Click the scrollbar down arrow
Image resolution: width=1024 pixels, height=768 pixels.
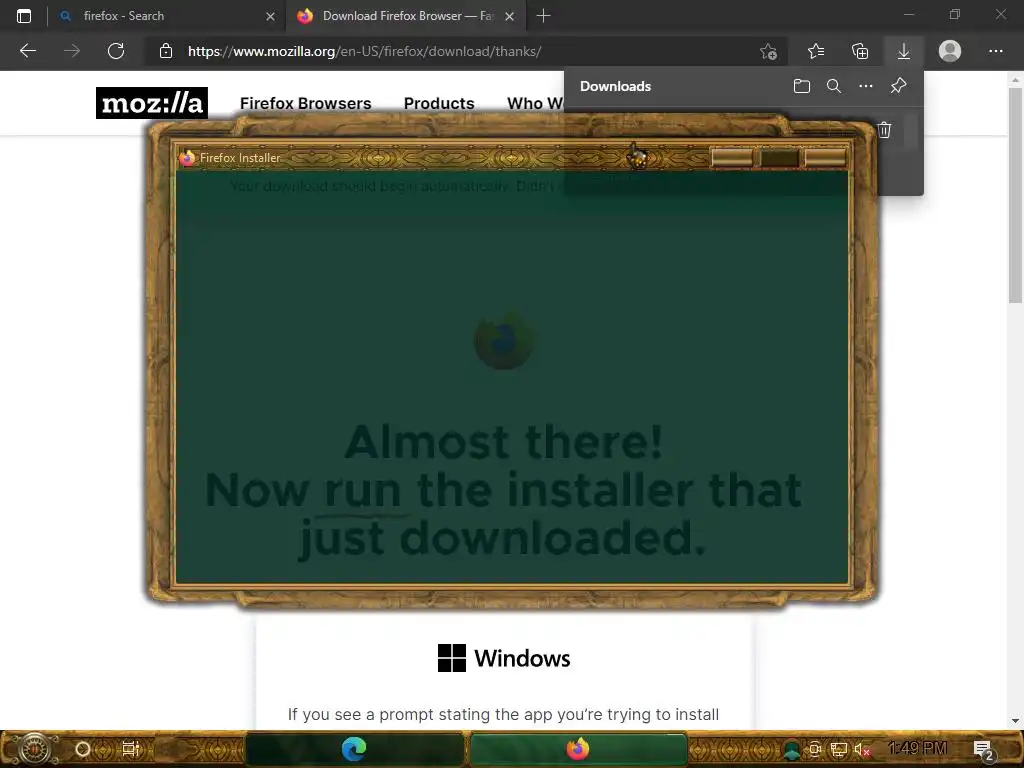tap(1015, 722)
